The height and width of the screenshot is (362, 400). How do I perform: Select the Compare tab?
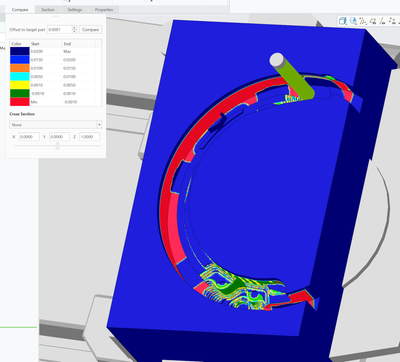tap(20, 10)
